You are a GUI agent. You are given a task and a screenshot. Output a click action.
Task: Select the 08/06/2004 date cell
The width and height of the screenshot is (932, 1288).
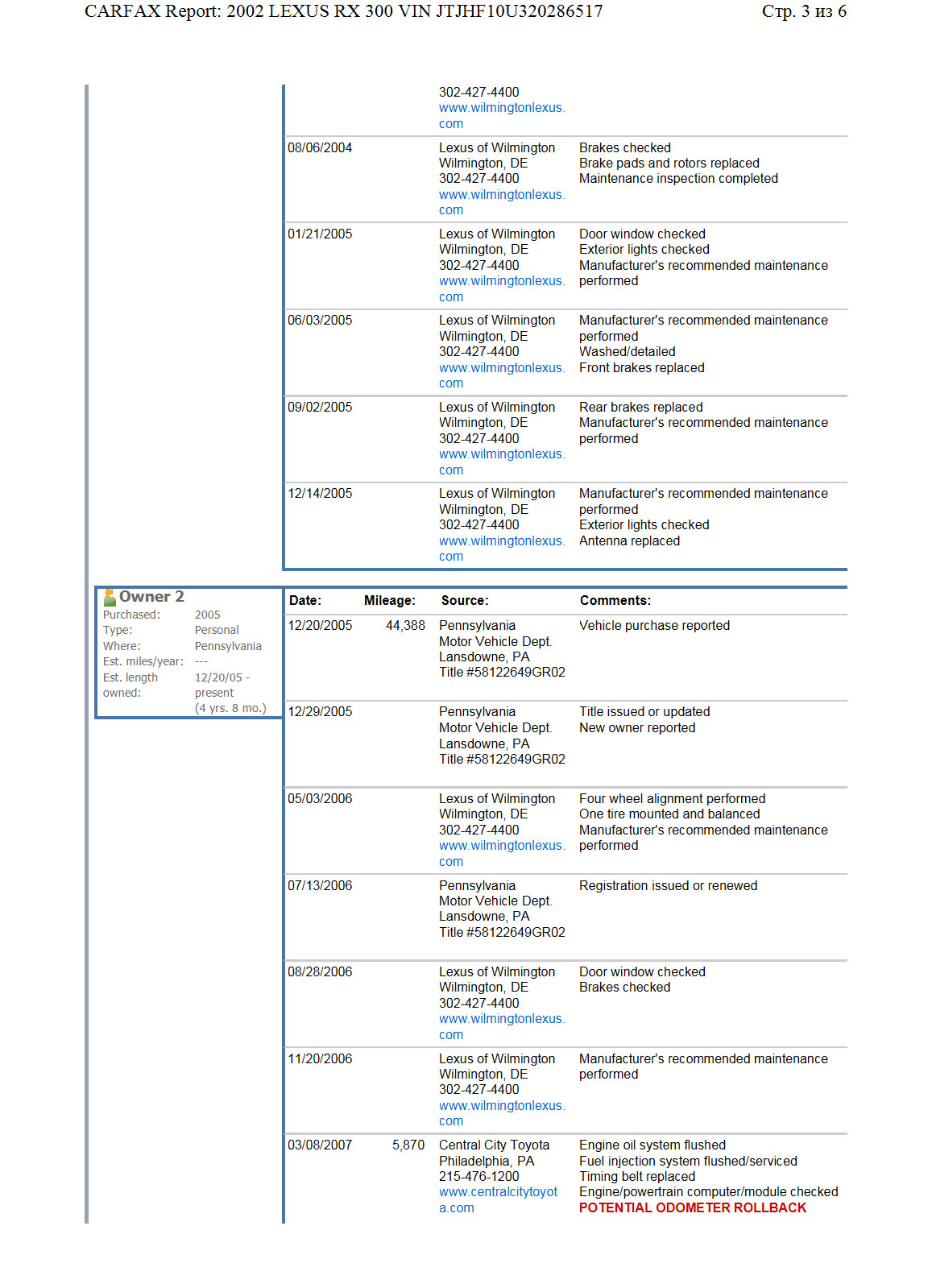pos(320,148)
